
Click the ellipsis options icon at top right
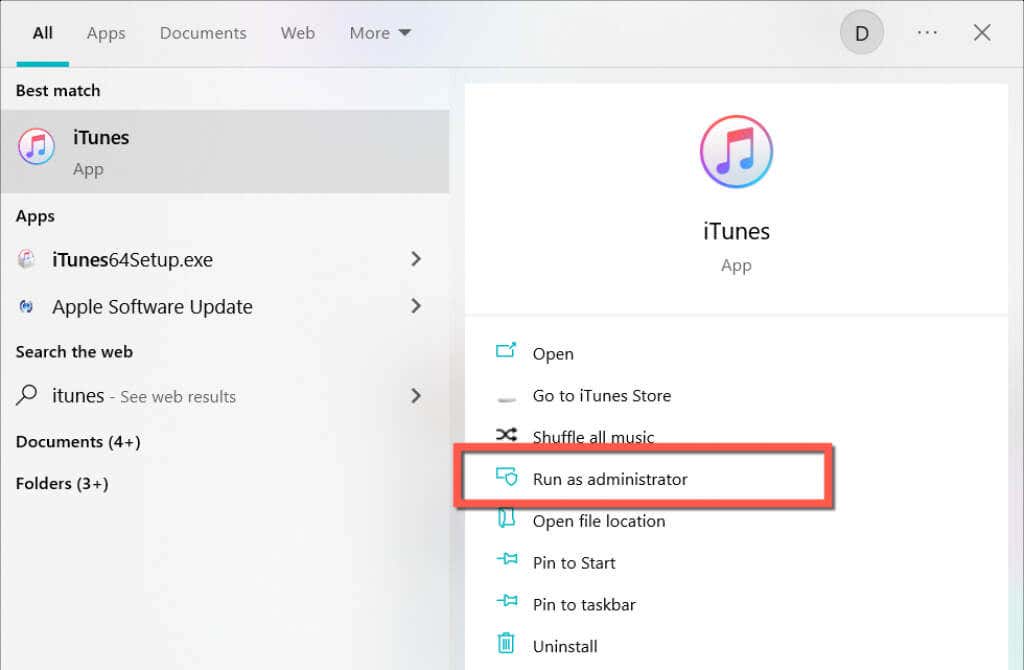[926, 32]
